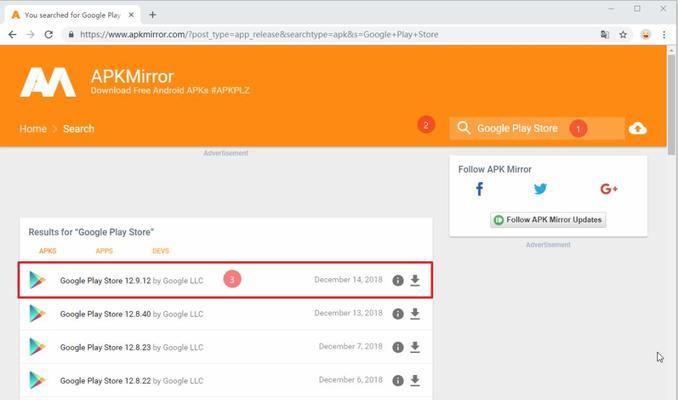The image size is (678, 400).
Task: Click Play Store app icon for 12.9.12
Action: [x=37, y=280]
